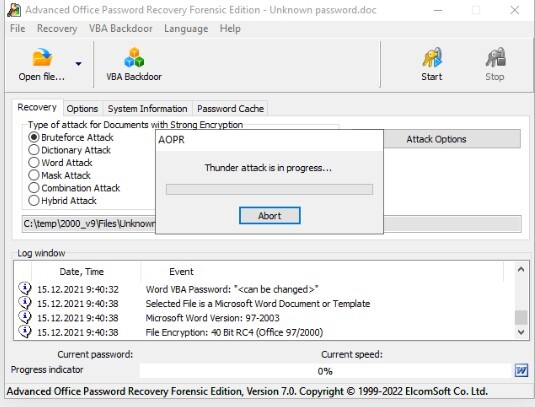Select Mask Attack radio button

click(x=34, y=175)
